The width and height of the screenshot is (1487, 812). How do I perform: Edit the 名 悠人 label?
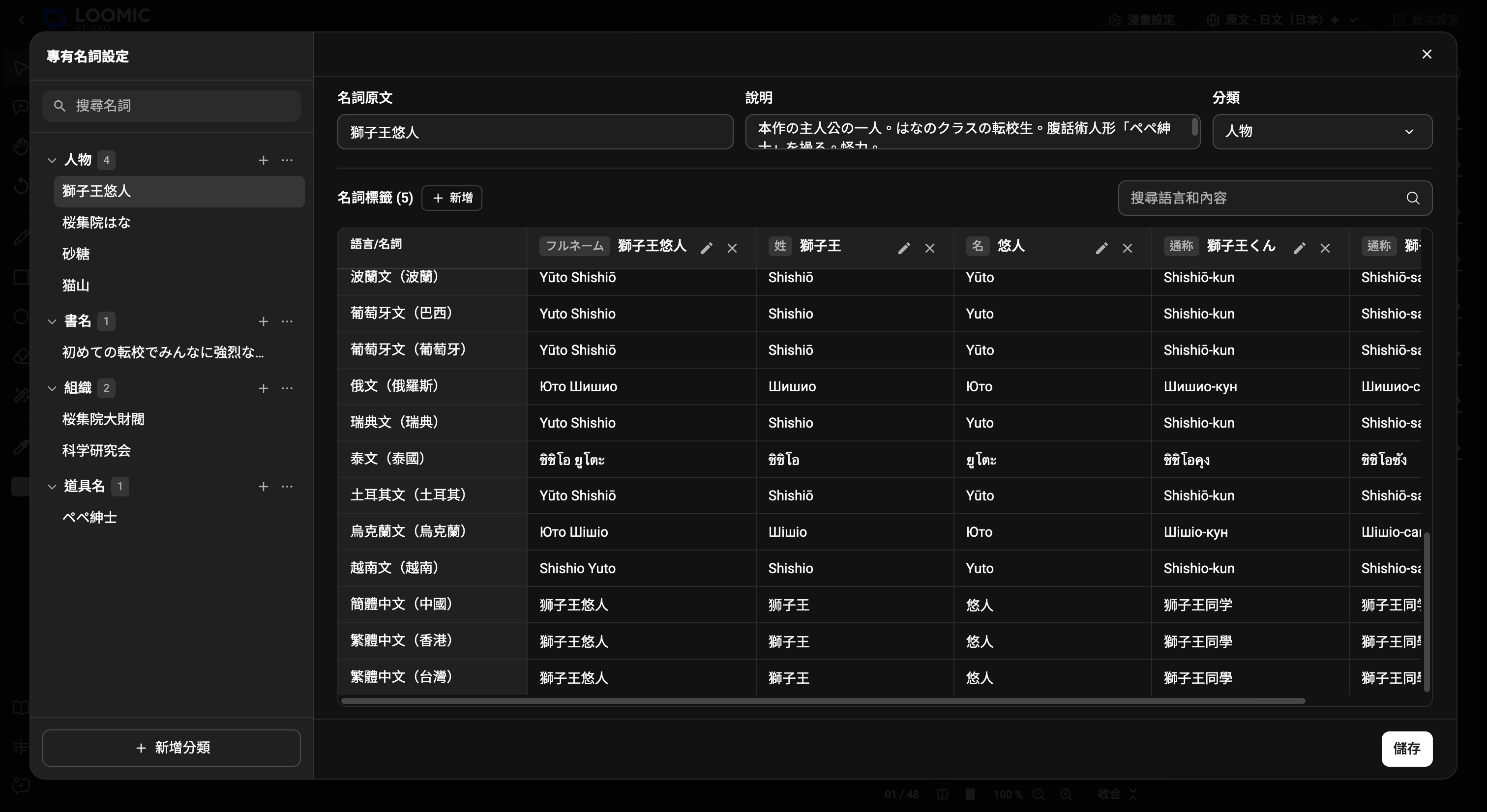pos(1101,248)
